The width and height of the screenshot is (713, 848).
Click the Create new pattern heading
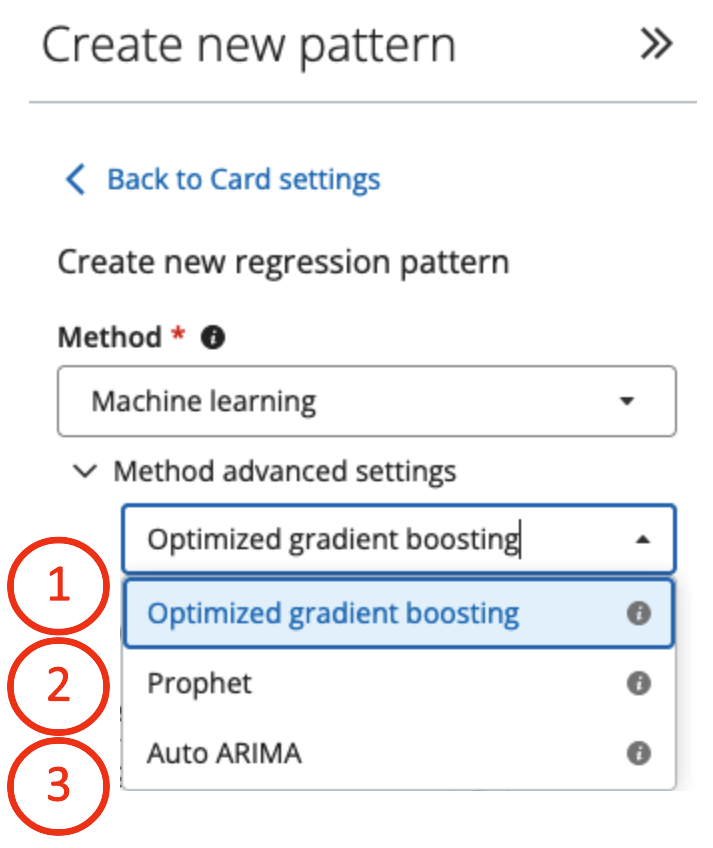(249, 46)
